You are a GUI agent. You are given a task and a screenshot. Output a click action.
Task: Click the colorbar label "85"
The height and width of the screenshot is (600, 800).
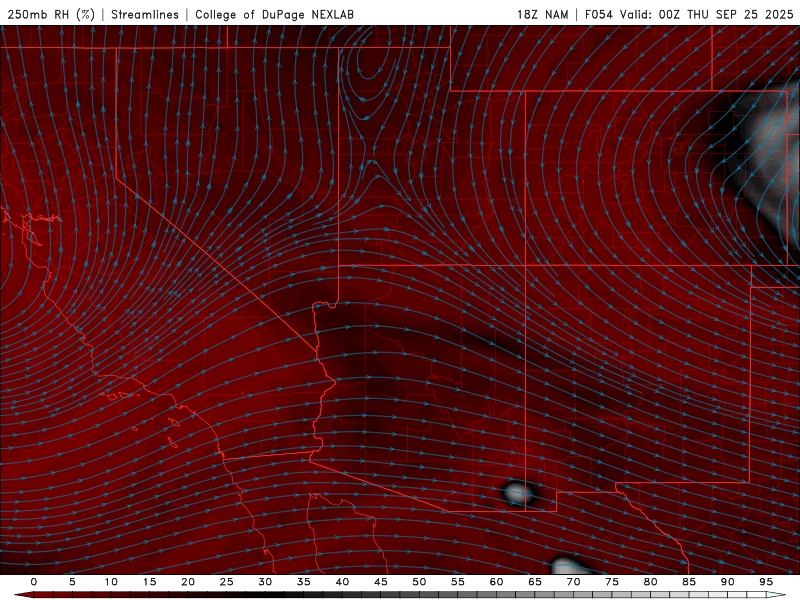pos(689,582)
